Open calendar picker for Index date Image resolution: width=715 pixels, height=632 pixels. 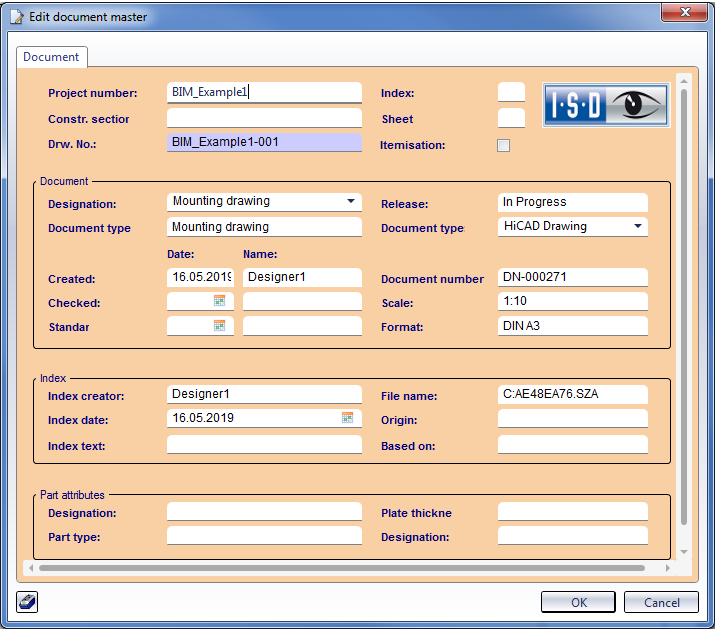(x=348, y=418)
